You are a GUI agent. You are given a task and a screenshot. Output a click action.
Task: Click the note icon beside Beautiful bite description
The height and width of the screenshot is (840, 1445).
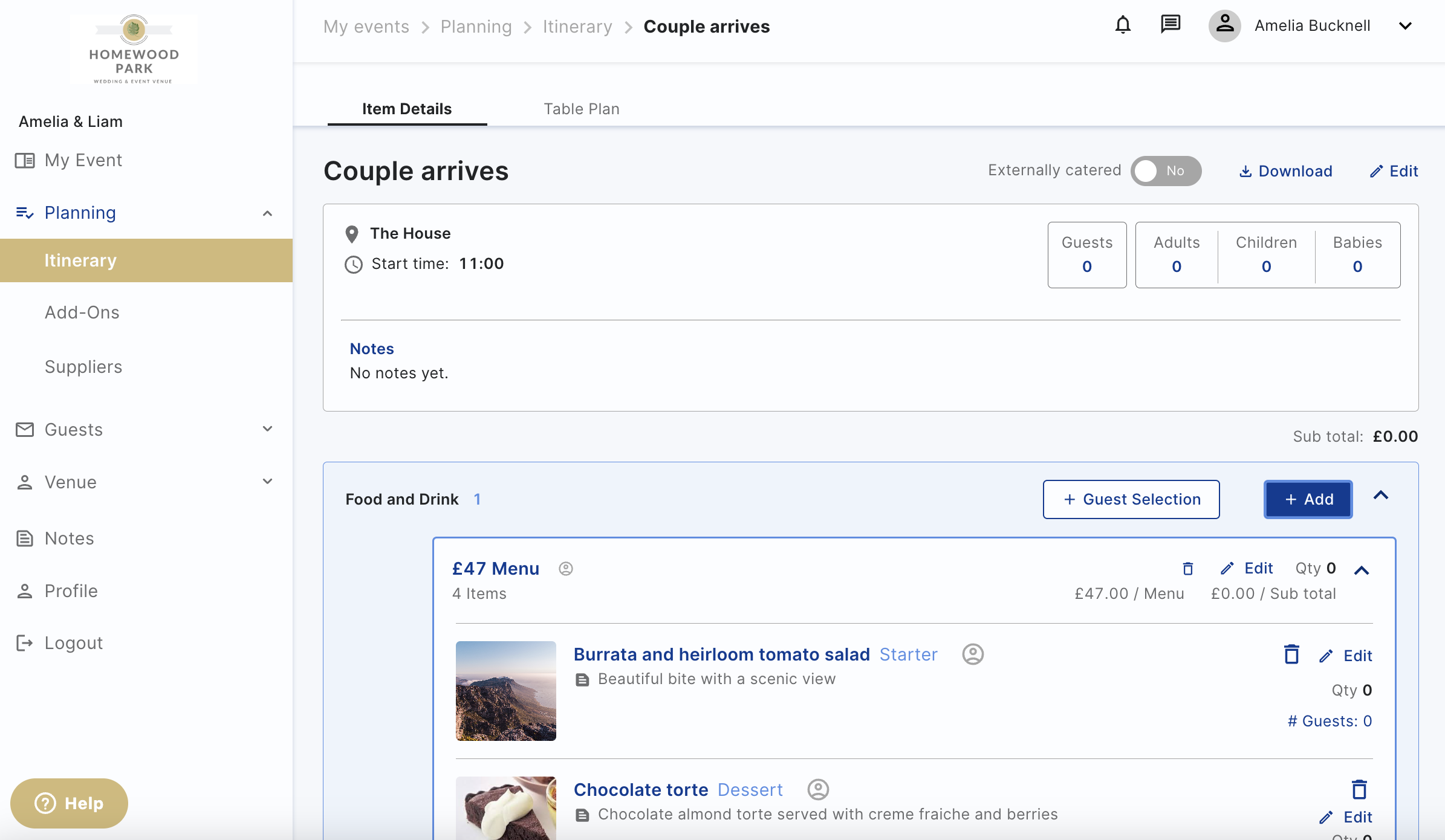[582, 680]
